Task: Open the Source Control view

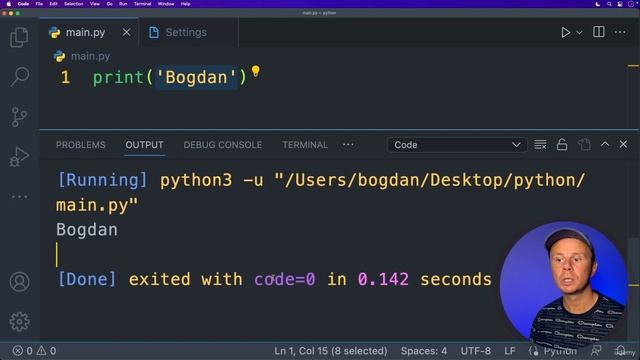Action: click(x=19, y=117)
